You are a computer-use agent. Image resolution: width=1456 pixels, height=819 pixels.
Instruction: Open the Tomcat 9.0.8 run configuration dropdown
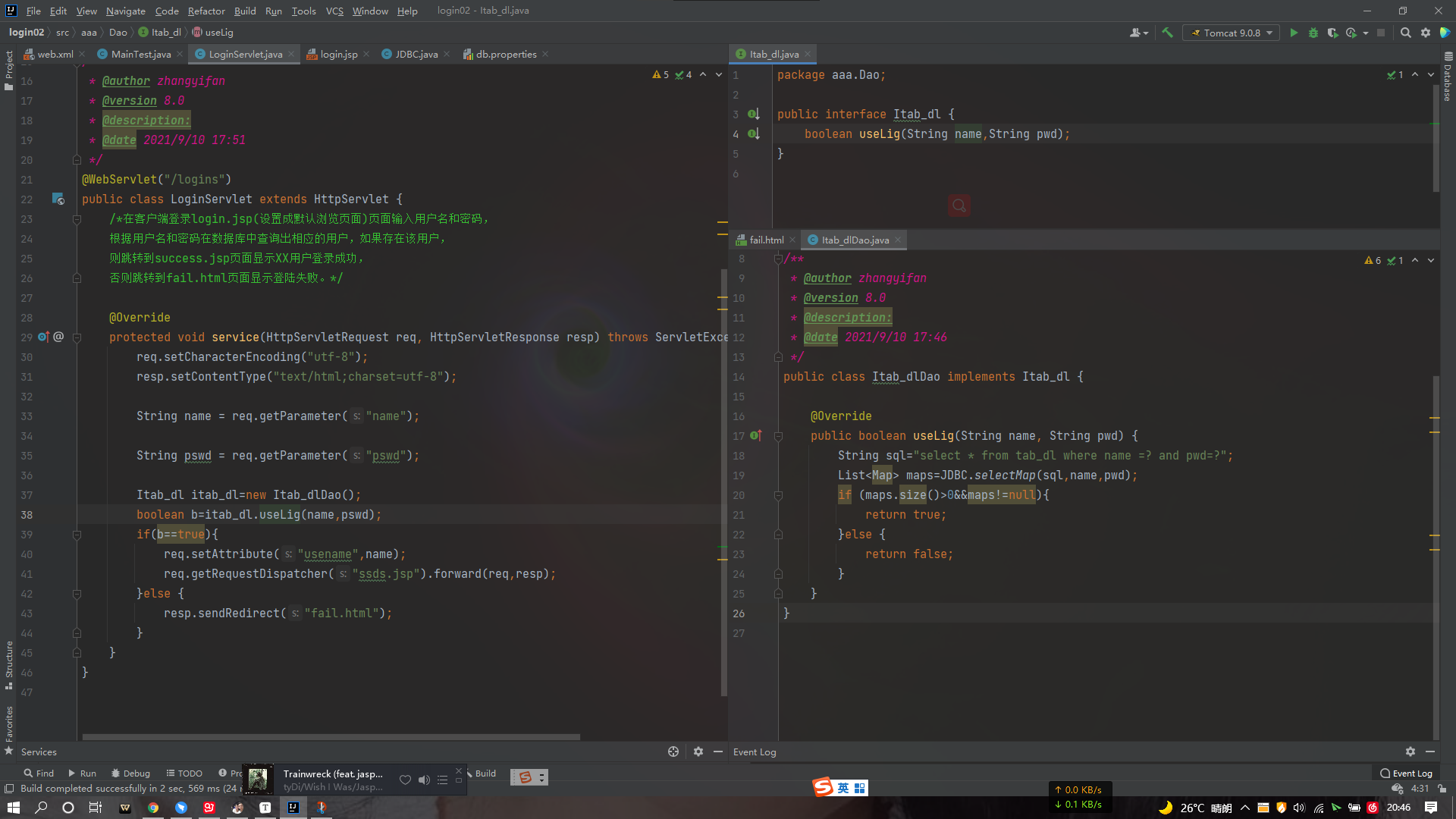click(1232, 33)
